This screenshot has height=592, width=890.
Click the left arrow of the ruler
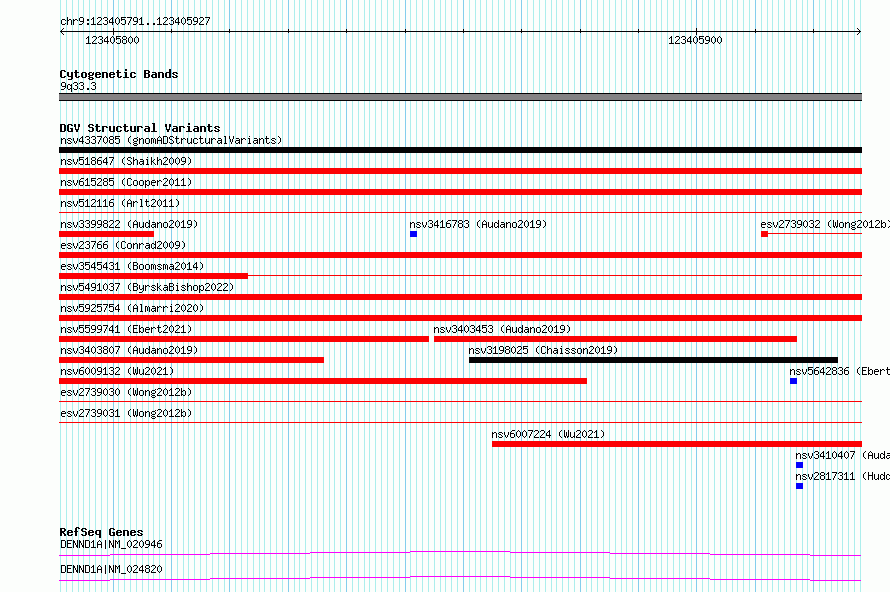pos(62,32)
